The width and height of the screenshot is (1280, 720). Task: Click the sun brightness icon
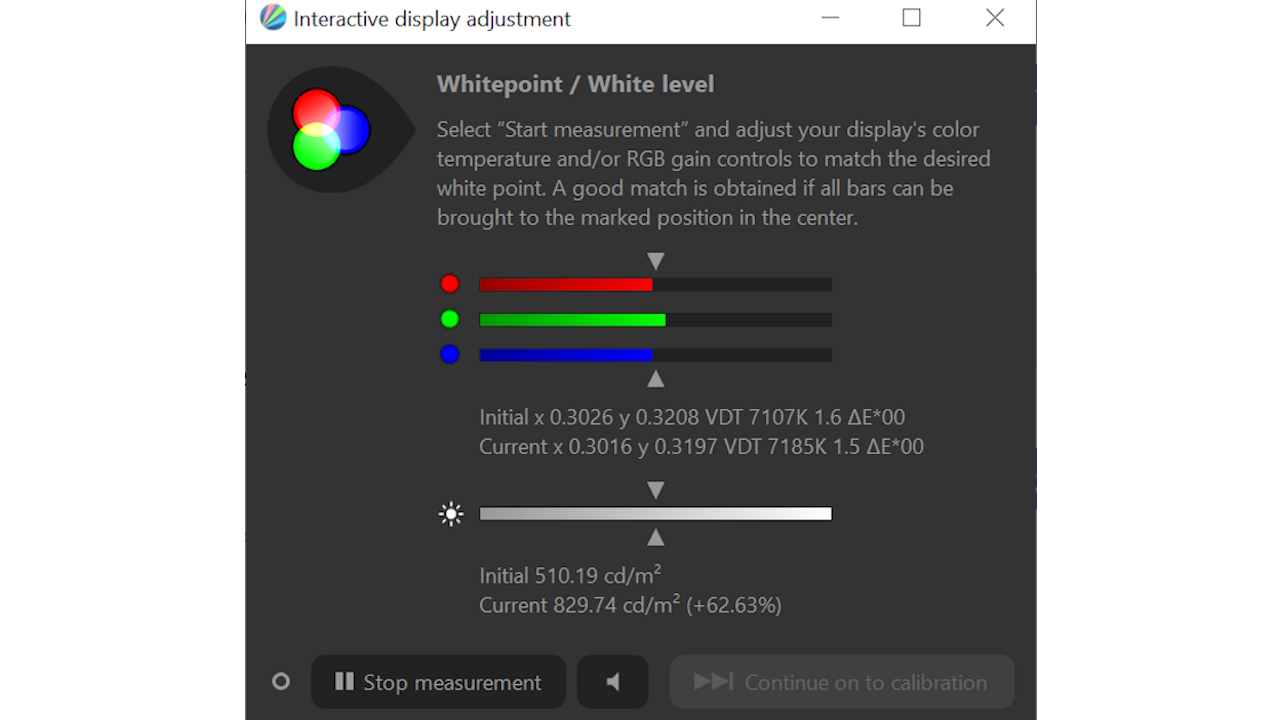(x=451, y=514)
